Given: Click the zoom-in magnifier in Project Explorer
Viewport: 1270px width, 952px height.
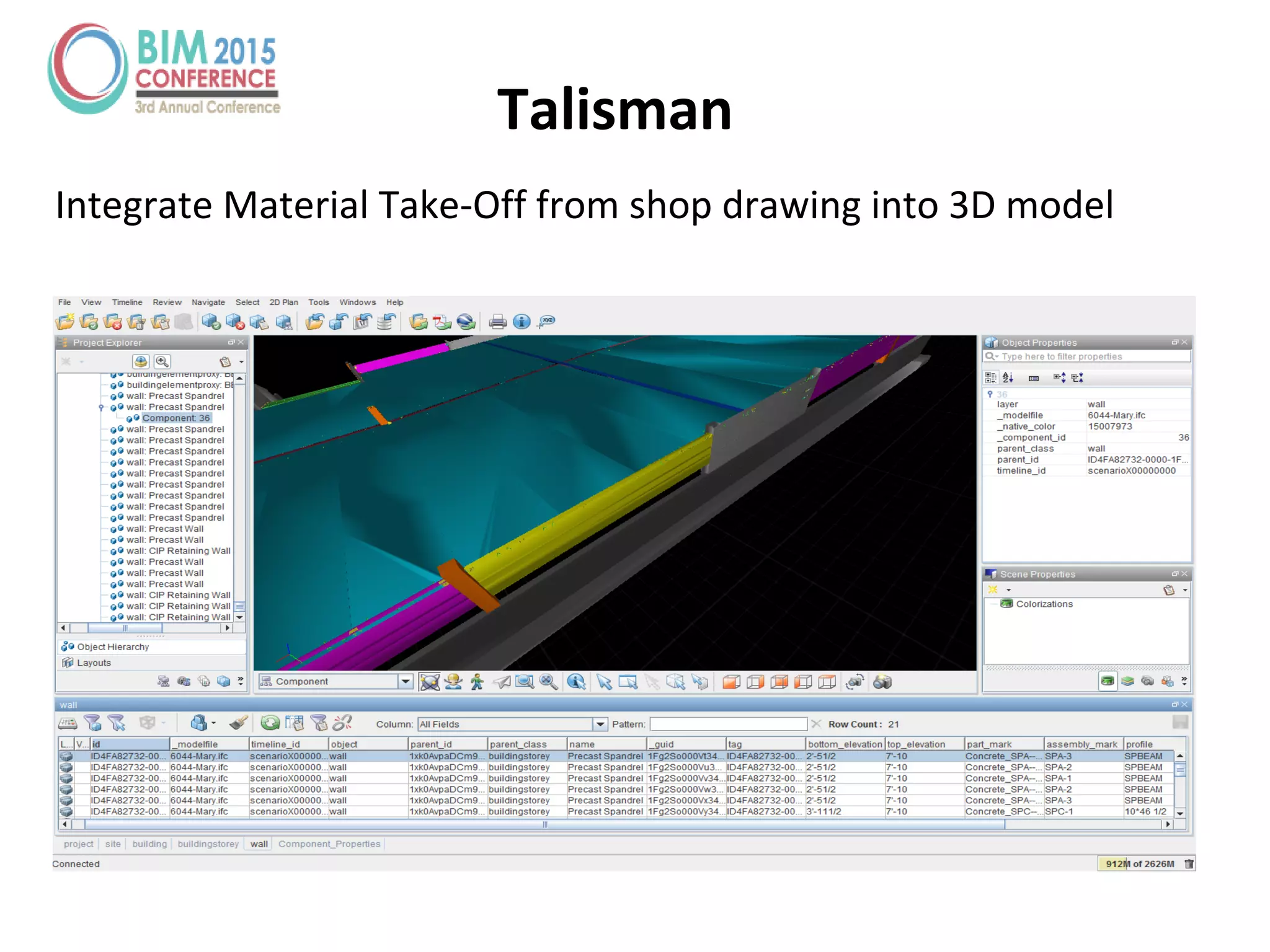Looking at the screenshot, I should tap(162, 362).
